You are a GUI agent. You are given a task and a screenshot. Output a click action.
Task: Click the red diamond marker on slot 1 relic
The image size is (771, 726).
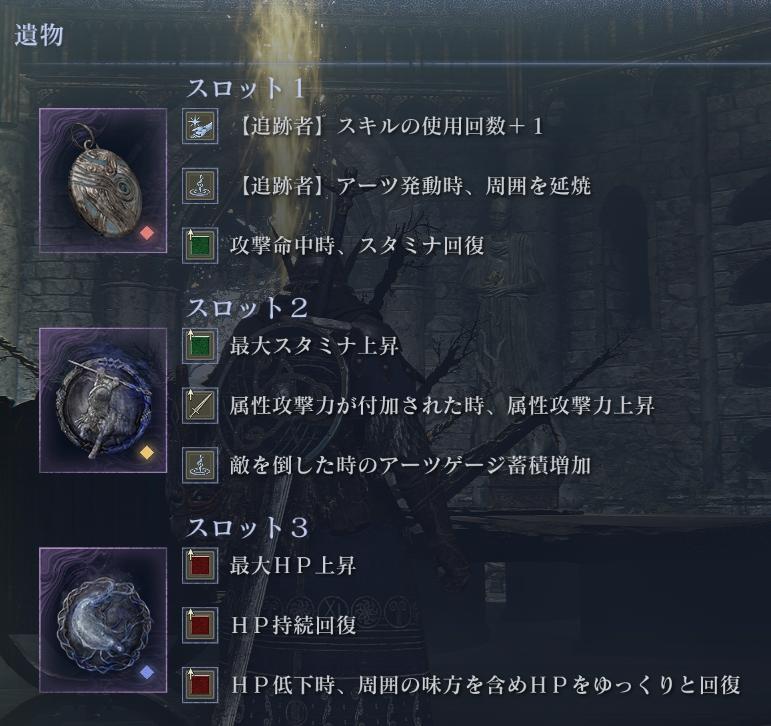pos(147,233)
